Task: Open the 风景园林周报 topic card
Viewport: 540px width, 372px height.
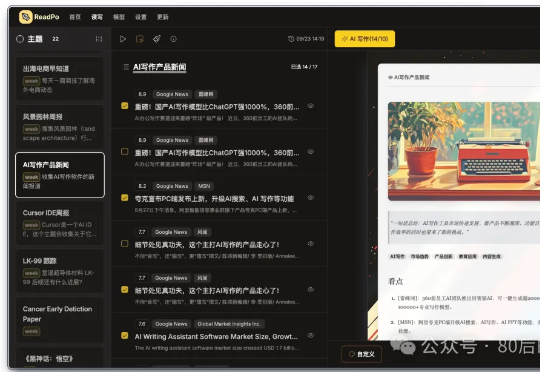Action: [x=60, y=127]
